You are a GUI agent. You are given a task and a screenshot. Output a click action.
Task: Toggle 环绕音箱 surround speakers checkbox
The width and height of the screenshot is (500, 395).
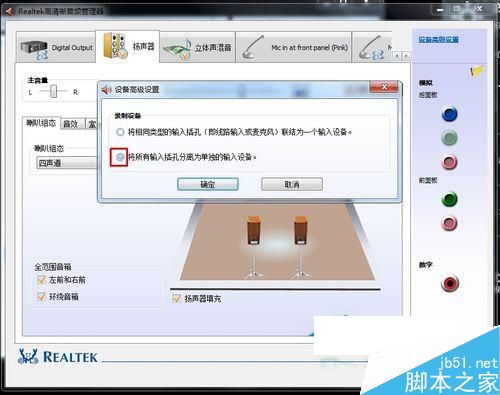pyautogui.click(x=41, y=296)
